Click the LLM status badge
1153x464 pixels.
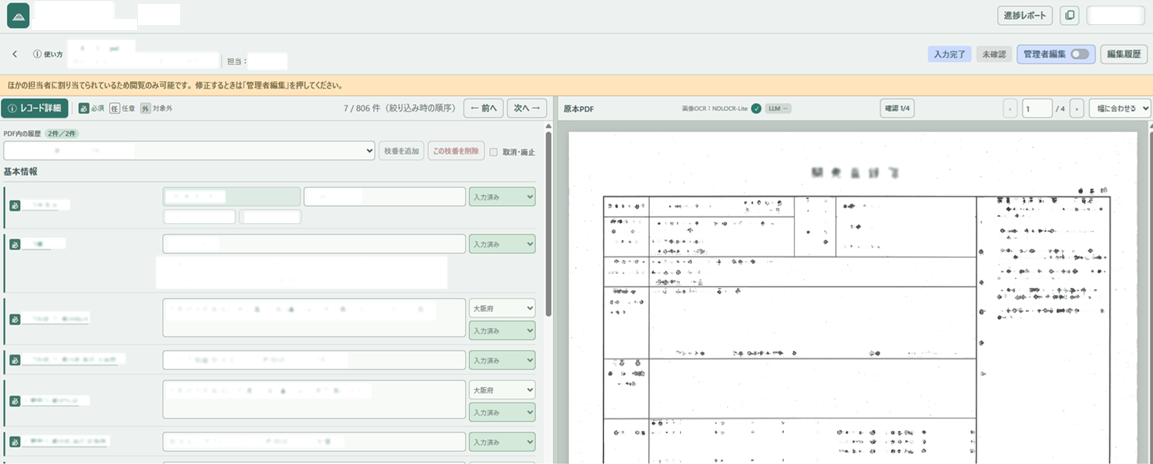(x=778, y=109)
